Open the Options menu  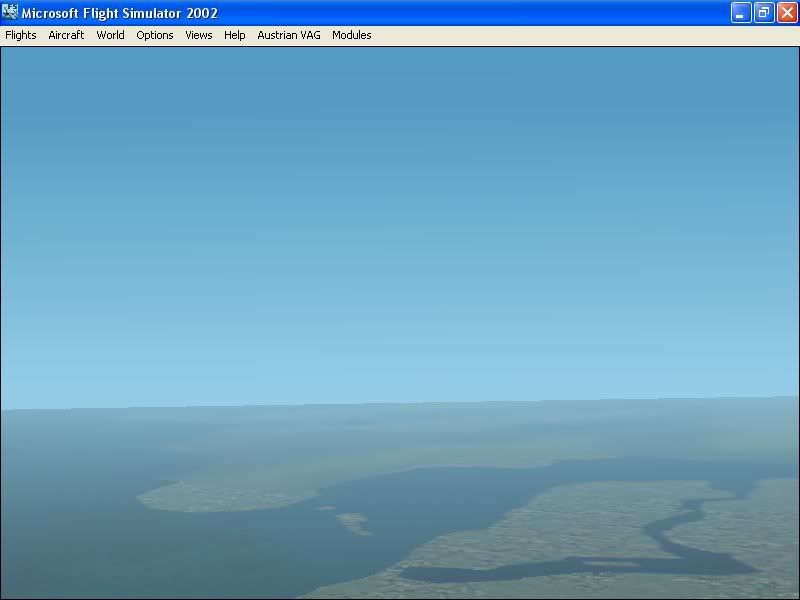pos(155,35)
